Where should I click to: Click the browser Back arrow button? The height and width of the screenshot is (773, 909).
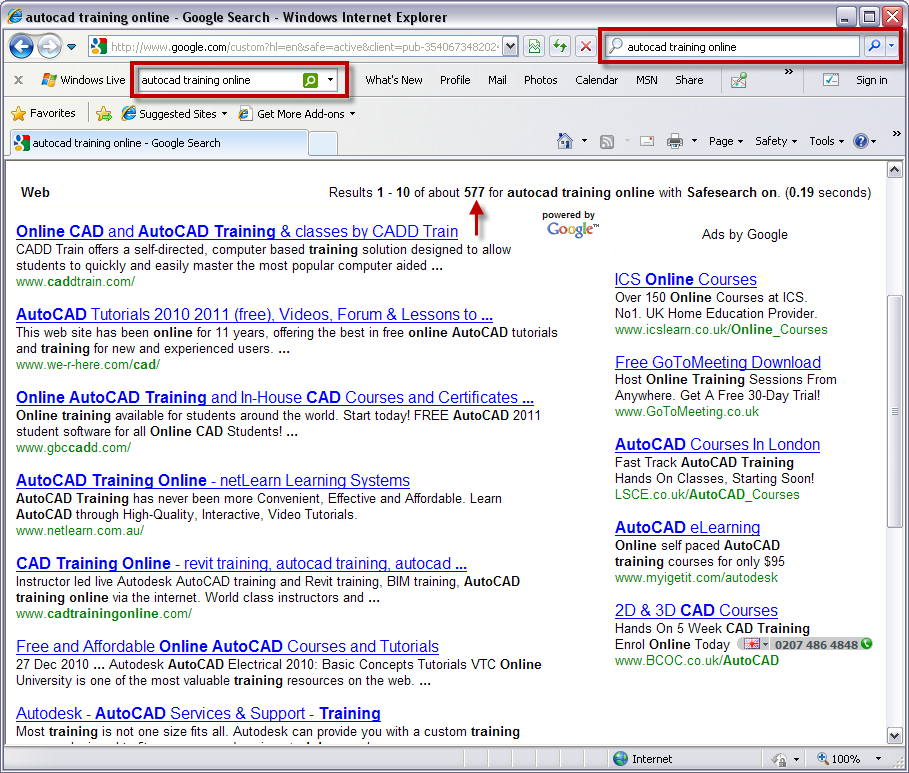coord(22,46)
